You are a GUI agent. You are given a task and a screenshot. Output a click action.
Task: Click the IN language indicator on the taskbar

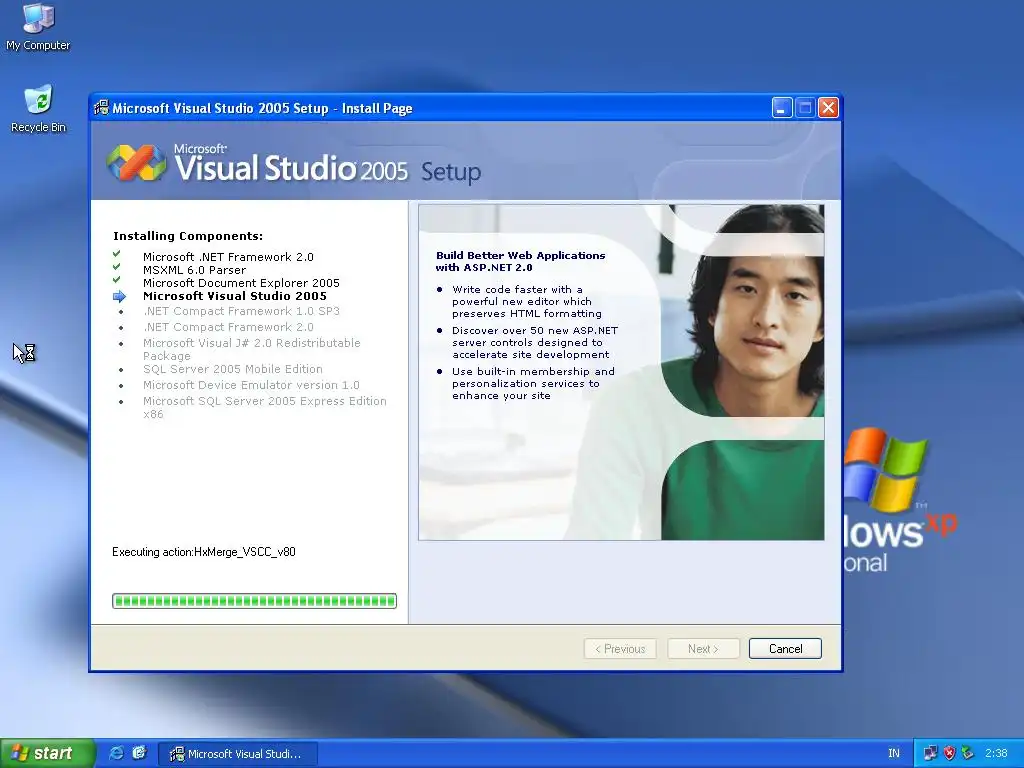point(893,753)
